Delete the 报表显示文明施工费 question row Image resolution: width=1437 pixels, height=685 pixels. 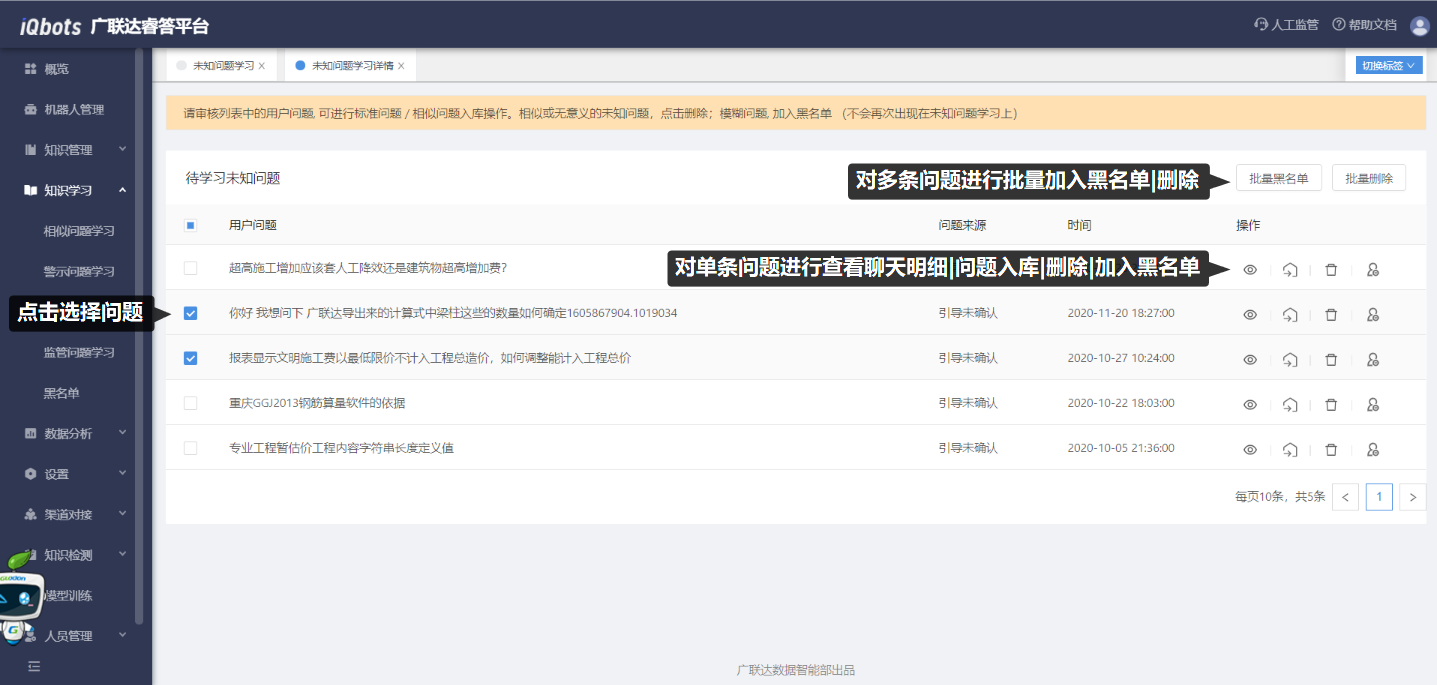coord(1331,359)
